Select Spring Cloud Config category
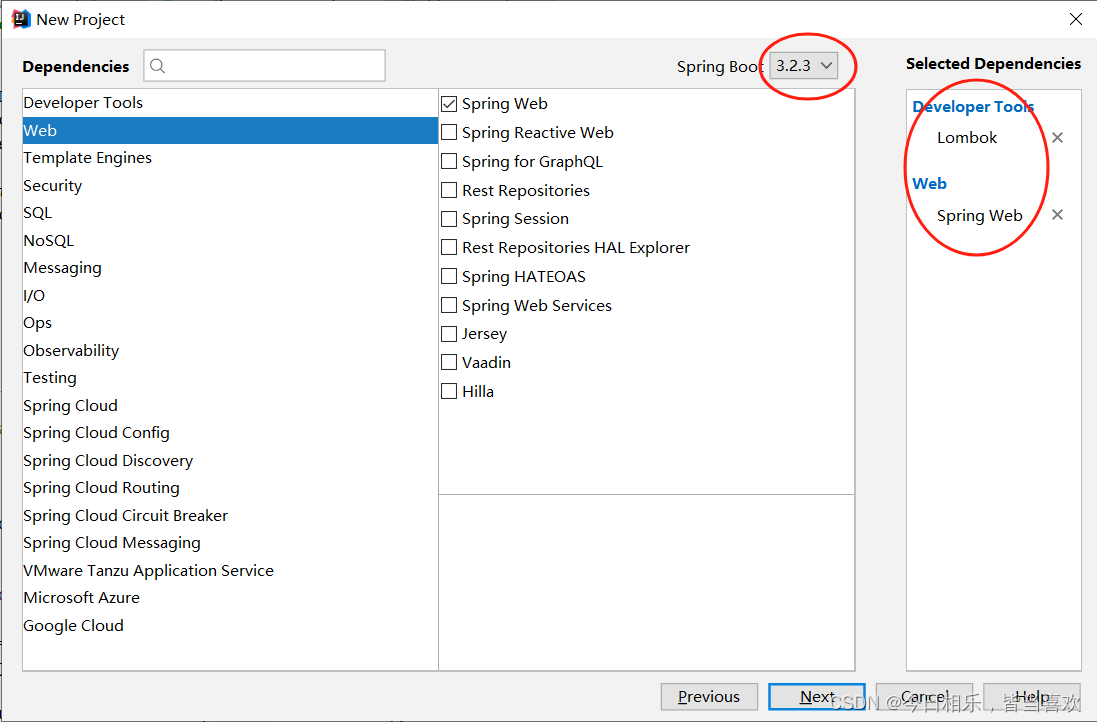 click(x=230, y=433)
